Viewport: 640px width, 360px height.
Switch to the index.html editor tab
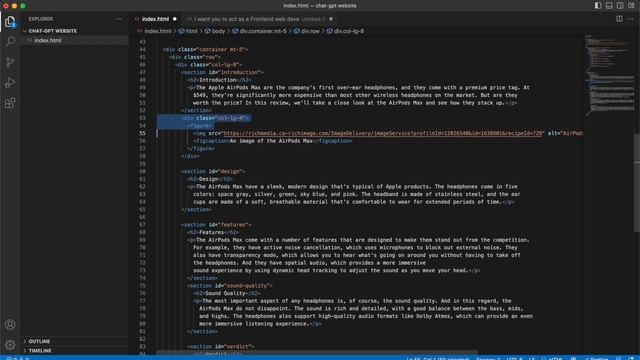(x=155, y=19)
